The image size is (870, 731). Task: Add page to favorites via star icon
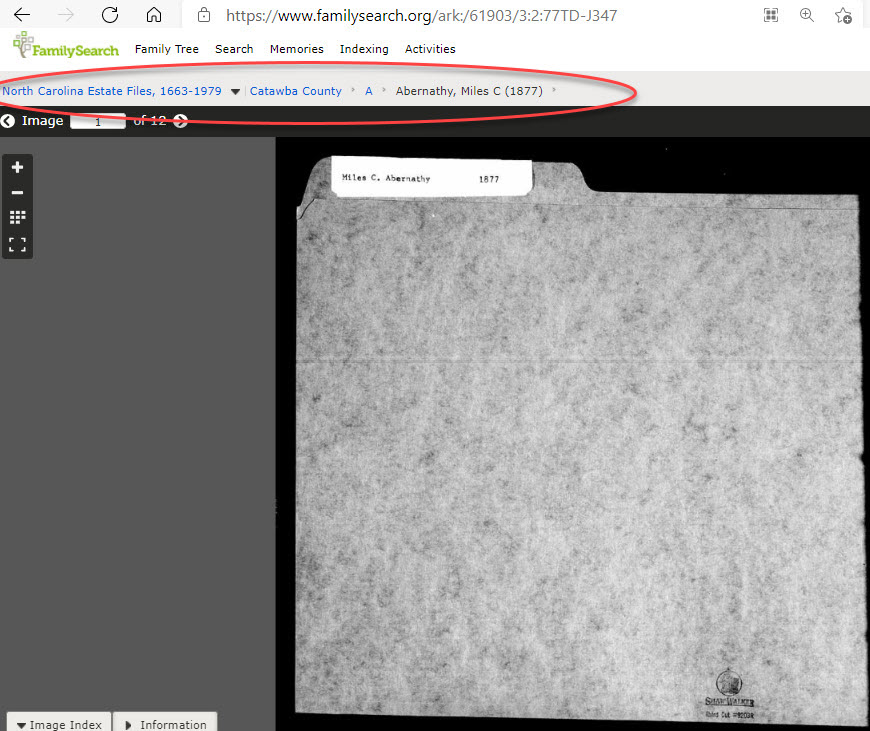(843, 16)
